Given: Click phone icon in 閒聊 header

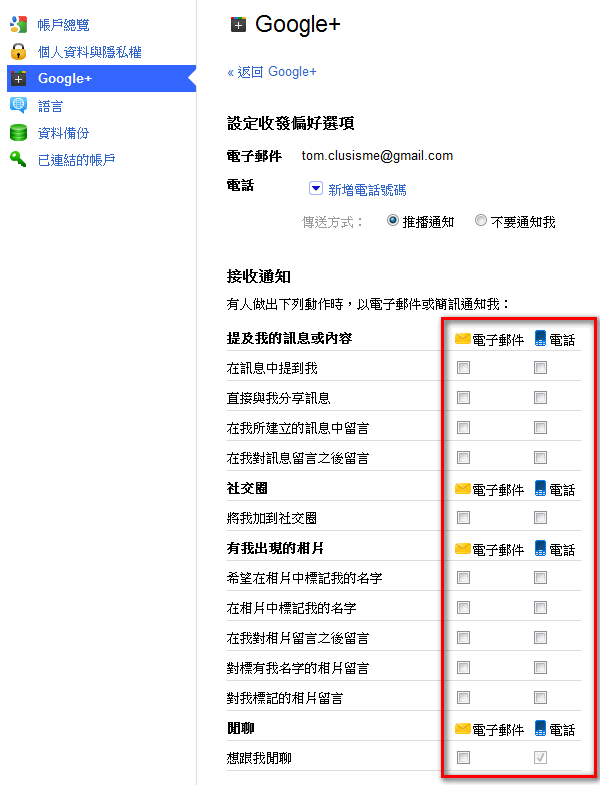Looking at the screenshot, I should coord(540,728).
